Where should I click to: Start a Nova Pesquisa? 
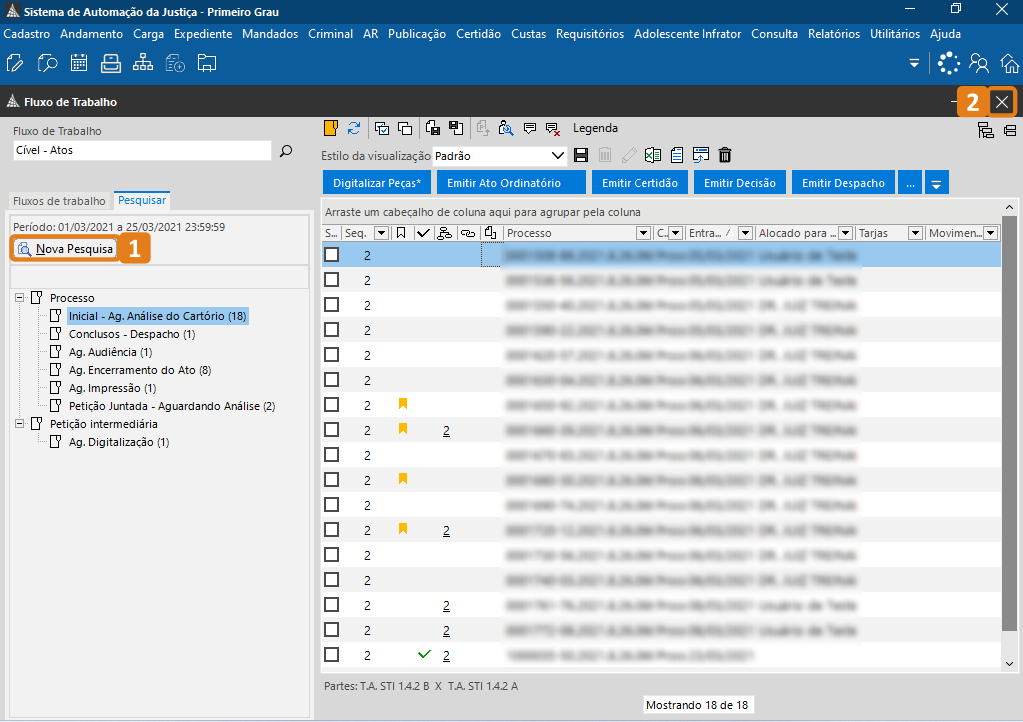pyautogui.click(x=65, y=248)
